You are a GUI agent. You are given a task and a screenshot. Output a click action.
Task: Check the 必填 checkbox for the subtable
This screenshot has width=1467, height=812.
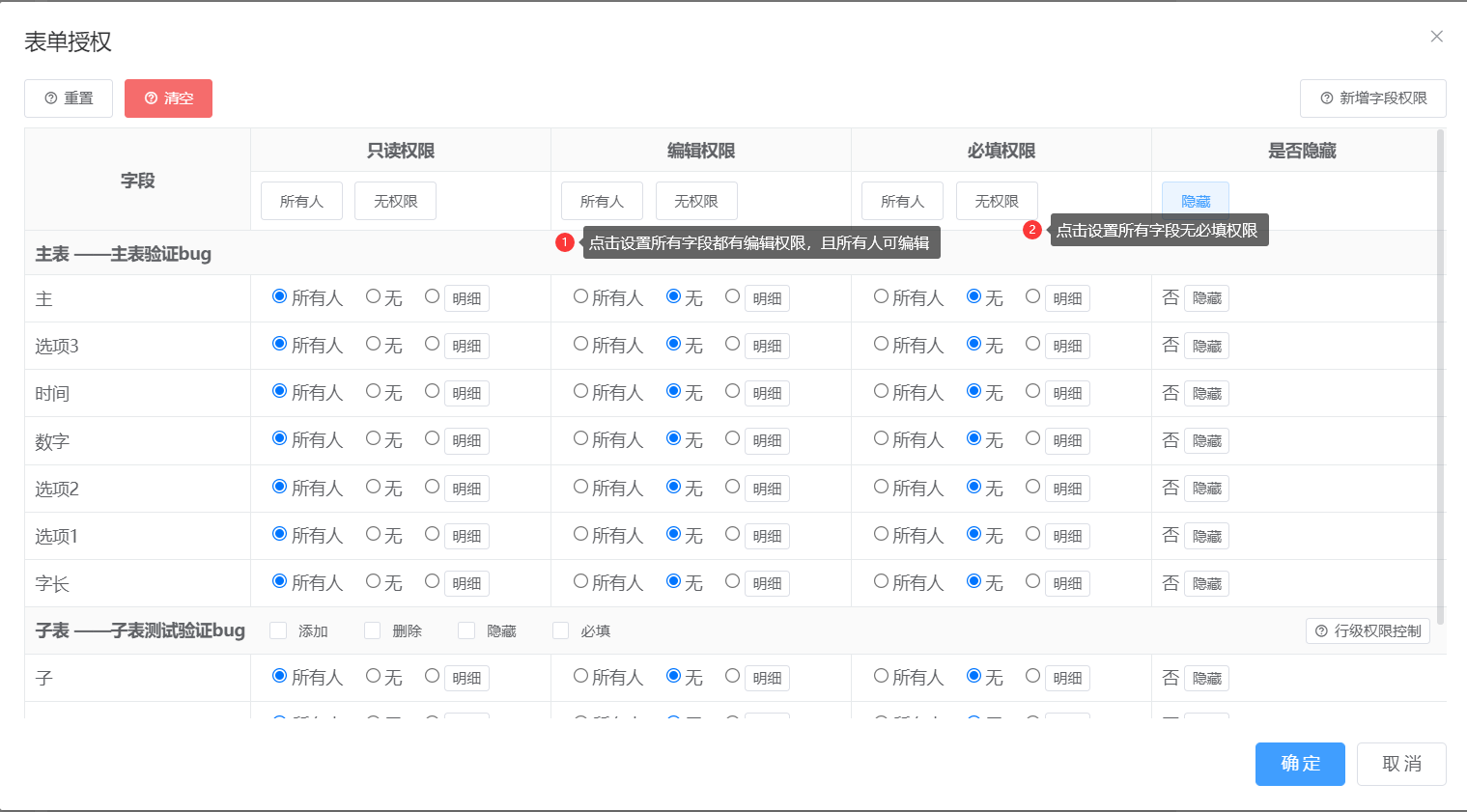click(x=560, y=630)
